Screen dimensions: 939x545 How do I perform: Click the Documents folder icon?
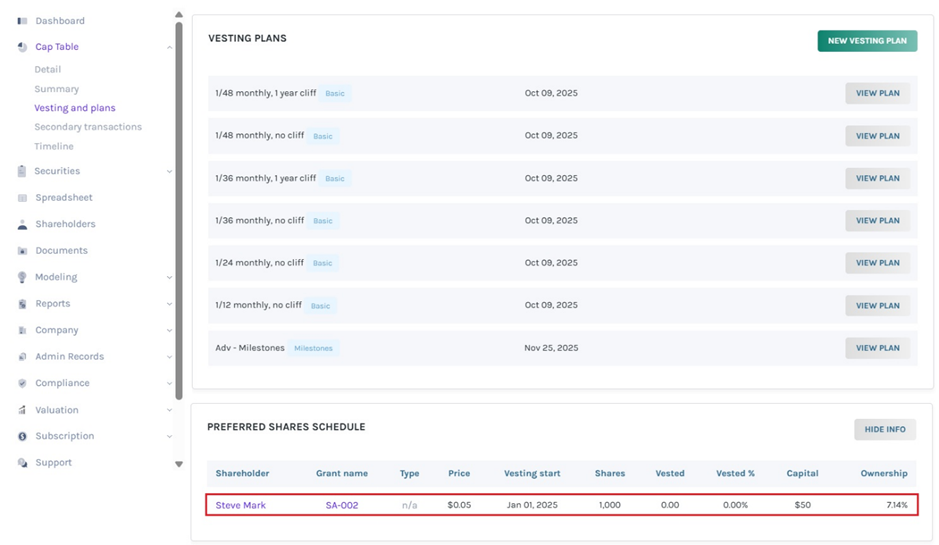pyautogui.click(x=22, y=251)
